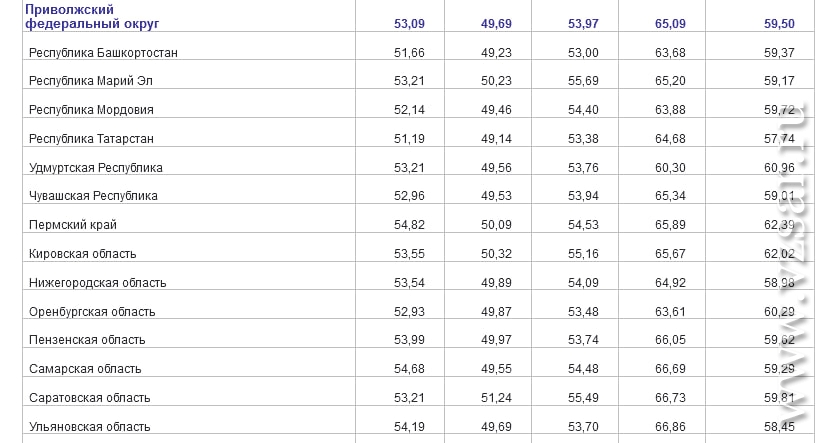
Task: Click the value 60,96 in Удмуртская row
Action: 779,168
